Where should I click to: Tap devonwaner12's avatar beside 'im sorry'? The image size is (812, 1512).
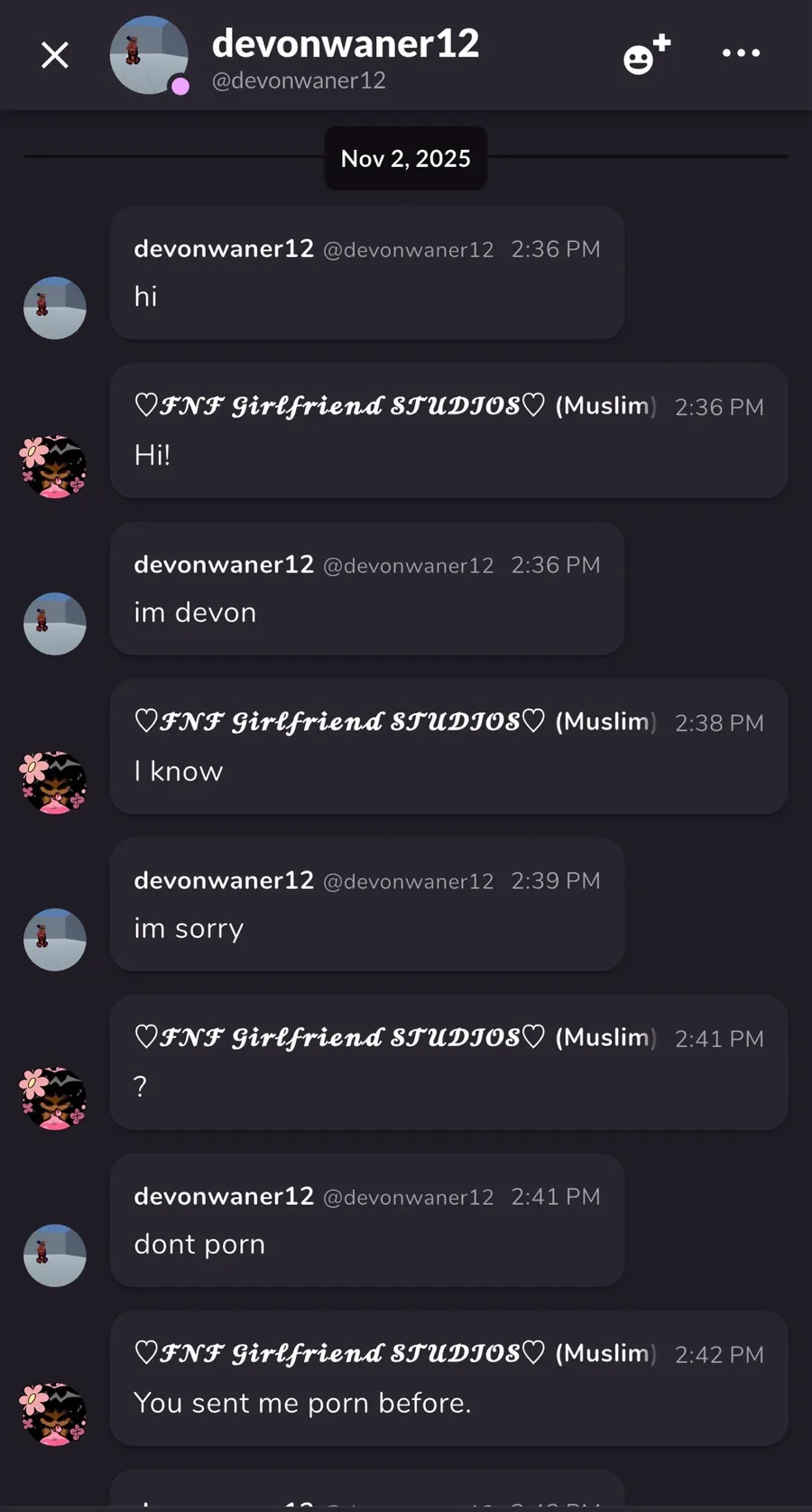pyautogui.click(x=55, y=940)
